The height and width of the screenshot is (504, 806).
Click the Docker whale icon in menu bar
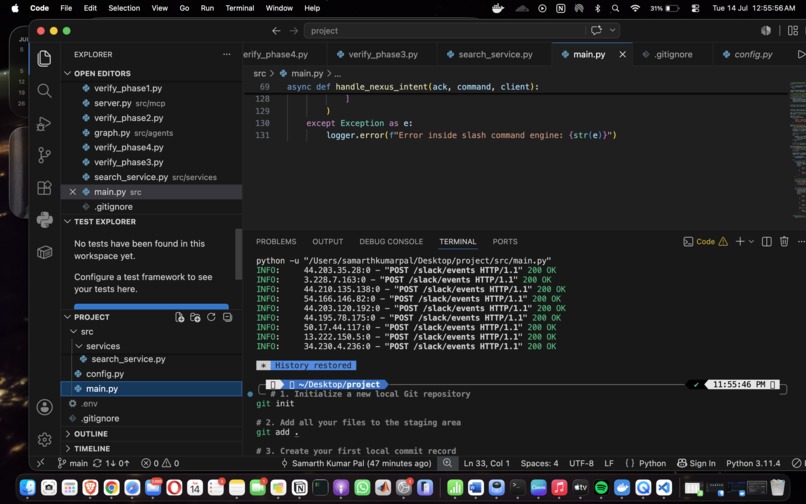(498, 8)
